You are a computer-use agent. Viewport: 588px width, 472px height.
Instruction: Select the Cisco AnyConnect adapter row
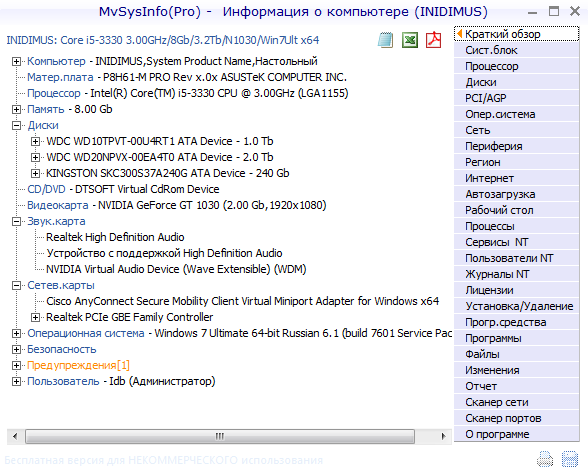click(x=242, y=301)
